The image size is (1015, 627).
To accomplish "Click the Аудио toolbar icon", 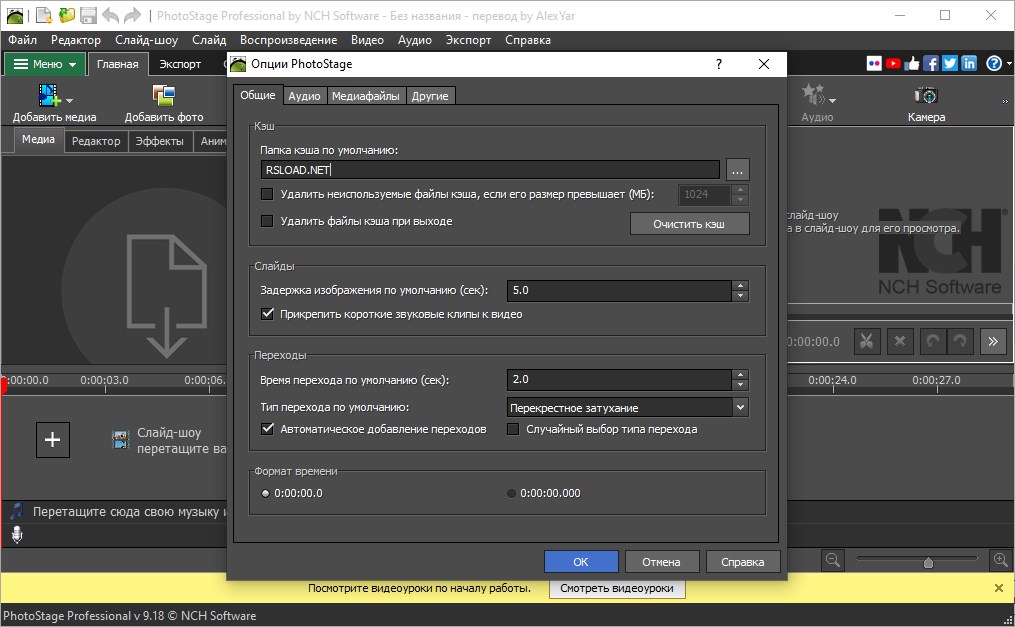I will tap(813, 94).
